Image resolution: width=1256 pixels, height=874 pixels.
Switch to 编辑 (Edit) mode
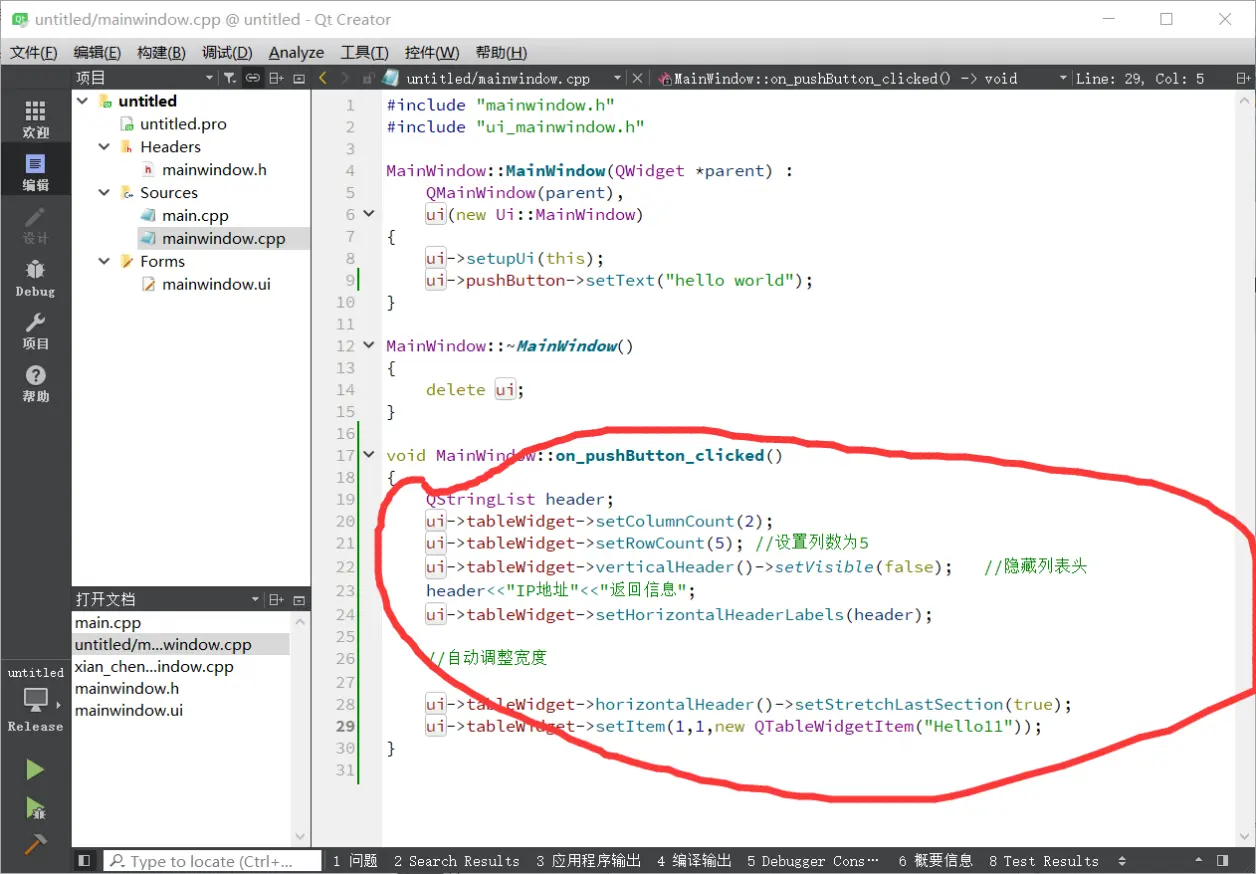(x=35, y=172)
